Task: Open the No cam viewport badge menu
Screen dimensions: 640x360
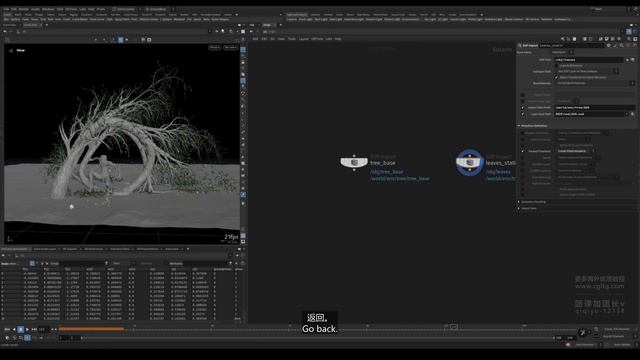Action: (x=231, y=48)
